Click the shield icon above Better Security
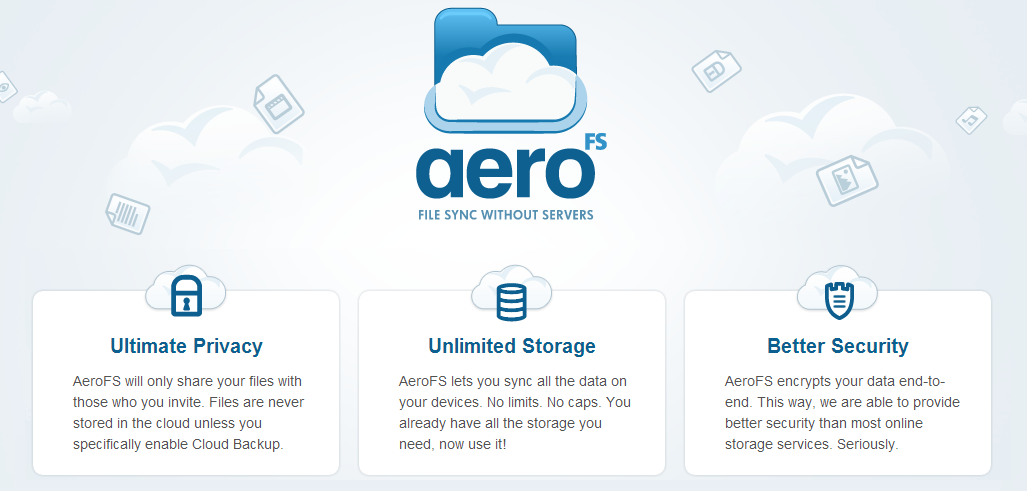Screen dimensions: 1027x491 tap(839, 299)
